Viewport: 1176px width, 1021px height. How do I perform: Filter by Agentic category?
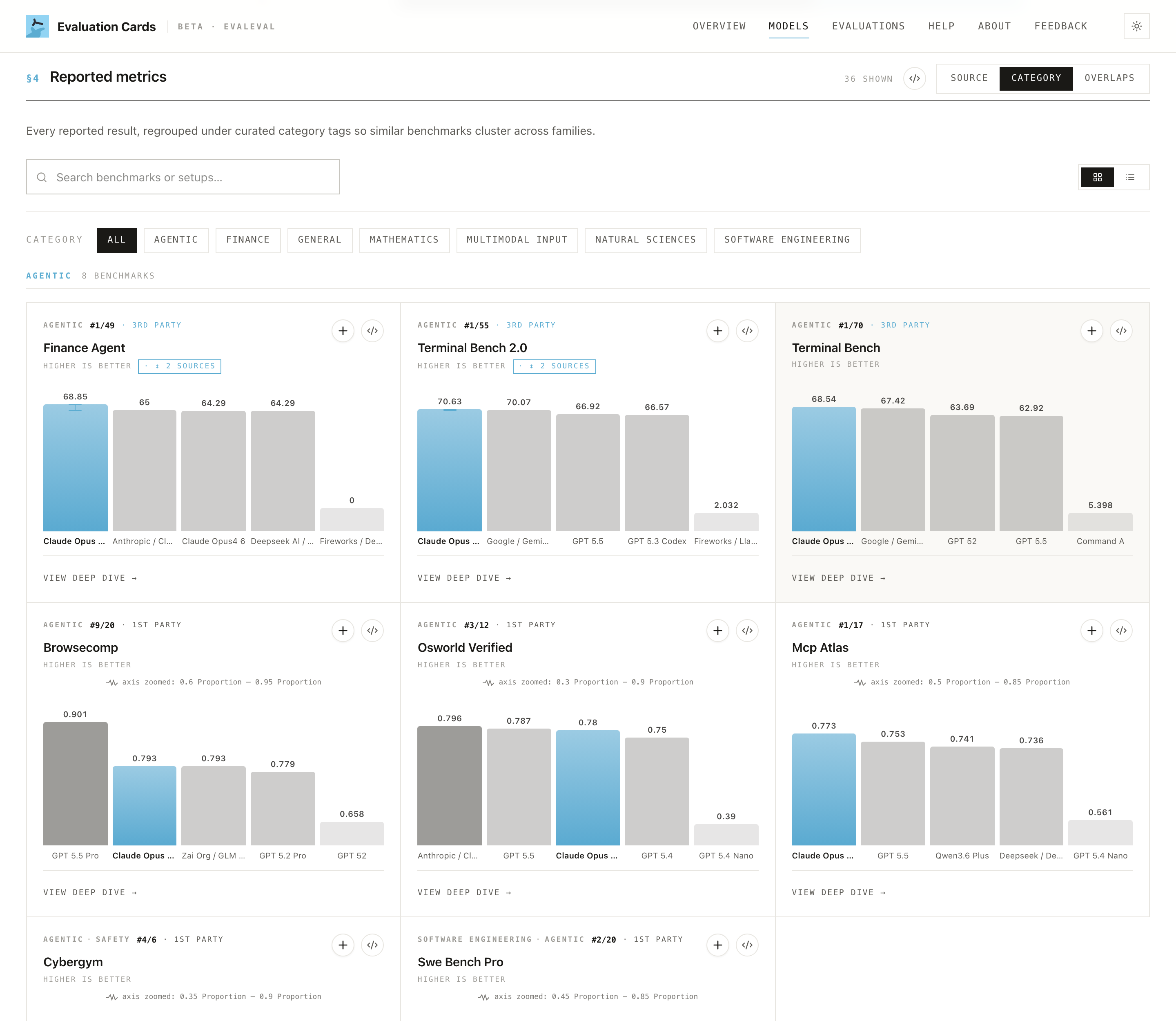coord(176,240)
